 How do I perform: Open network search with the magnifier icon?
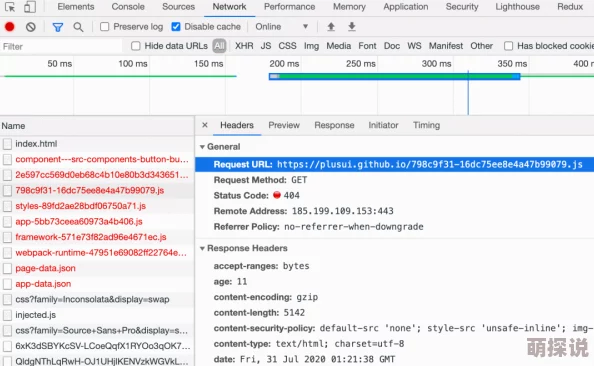[78, 27]
